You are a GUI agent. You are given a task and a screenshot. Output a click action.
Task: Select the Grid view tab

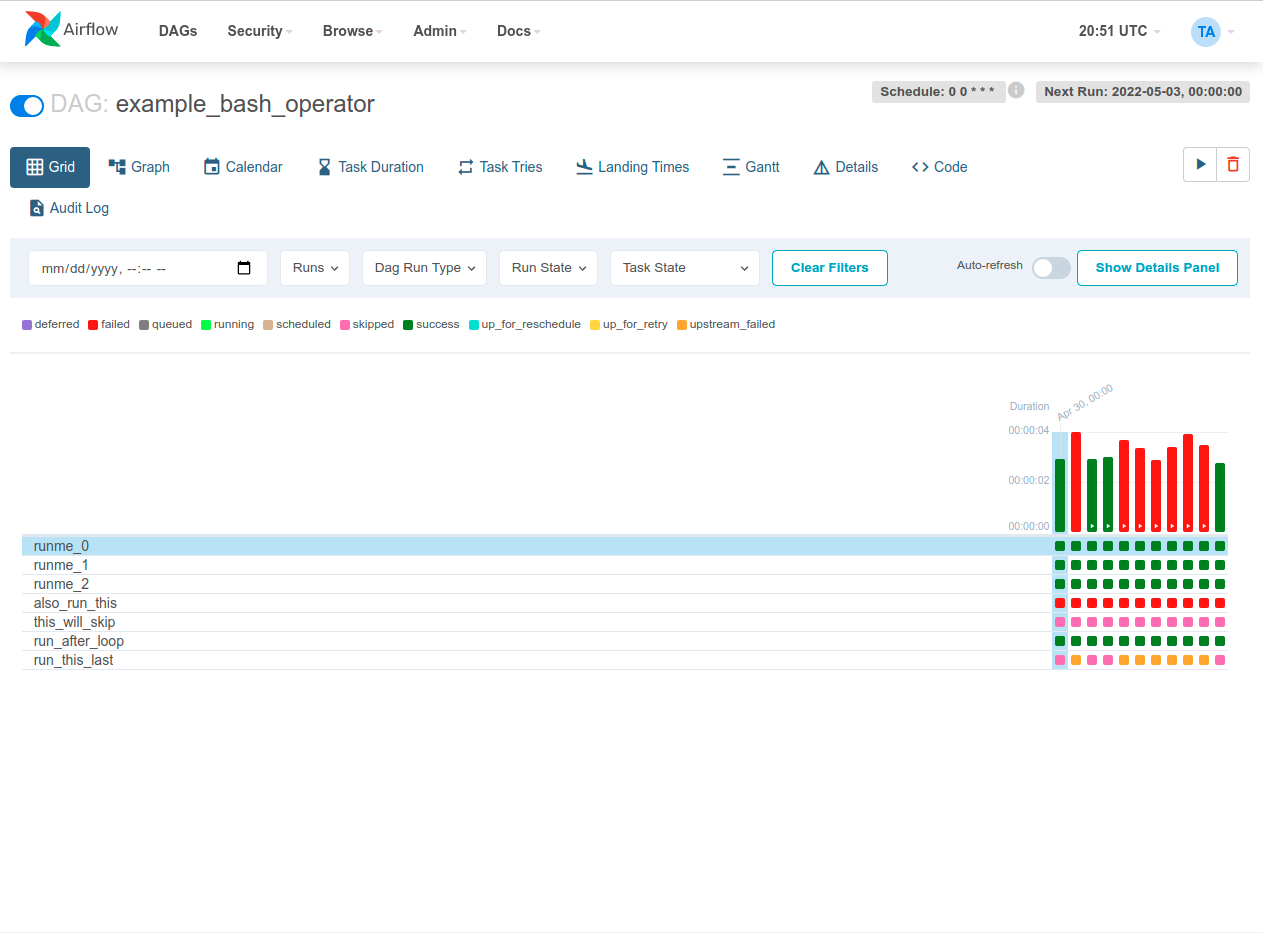[50, 167]
